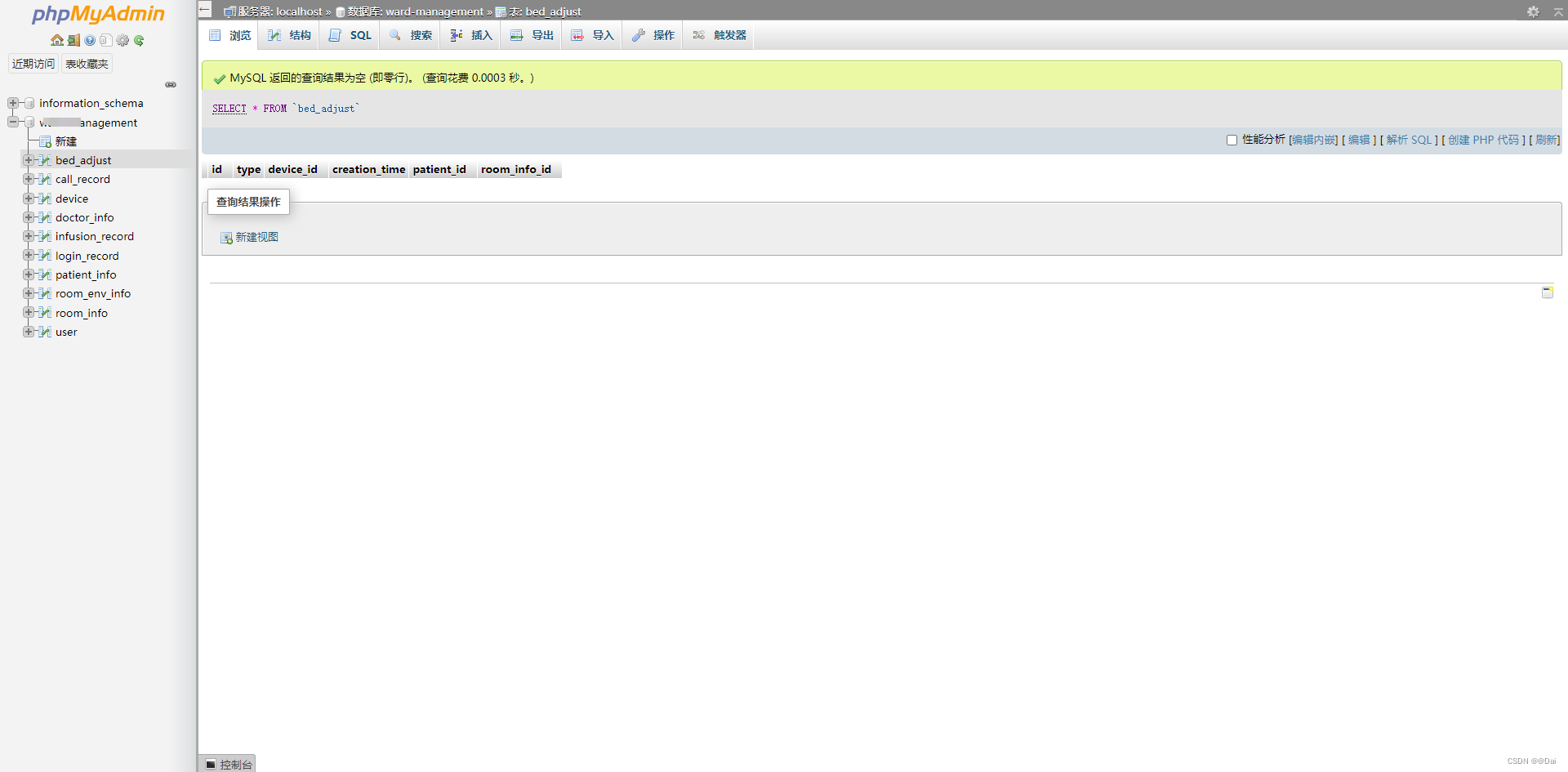Screen dimensions: 1568x772
Task: Click the 刷新 refresh link
Action: 1546,140
